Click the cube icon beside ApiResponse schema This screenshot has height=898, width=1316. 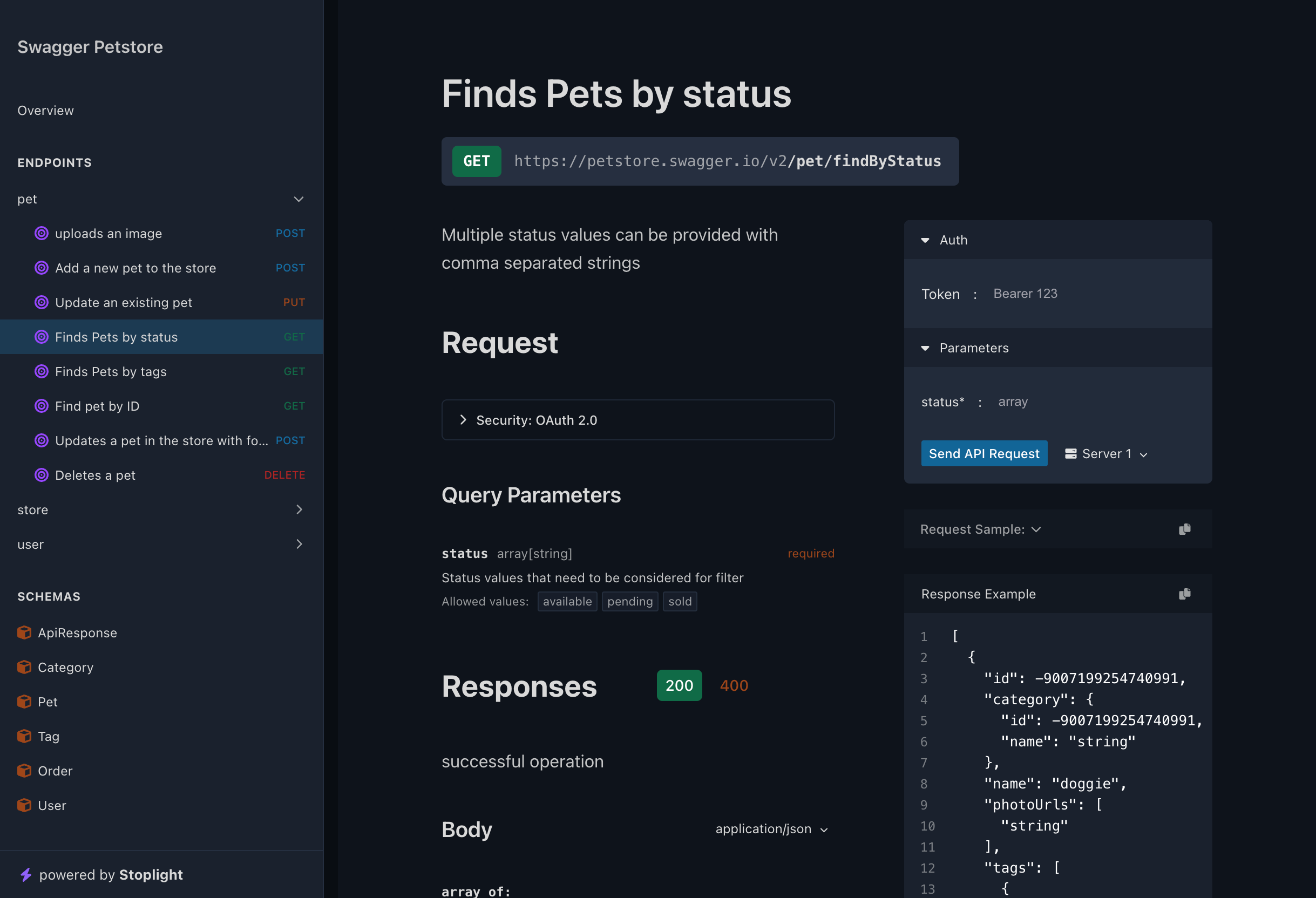pos(24,632)
